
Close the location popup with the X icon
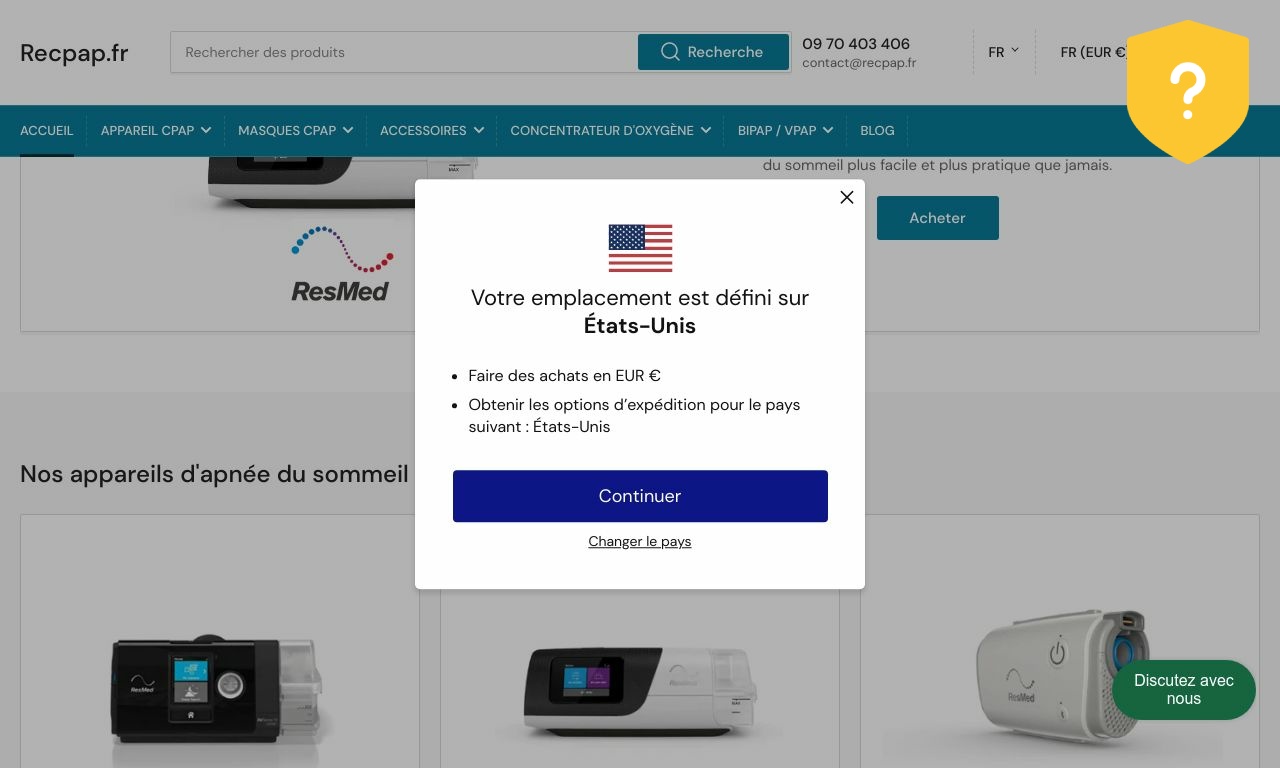(847, 197)
